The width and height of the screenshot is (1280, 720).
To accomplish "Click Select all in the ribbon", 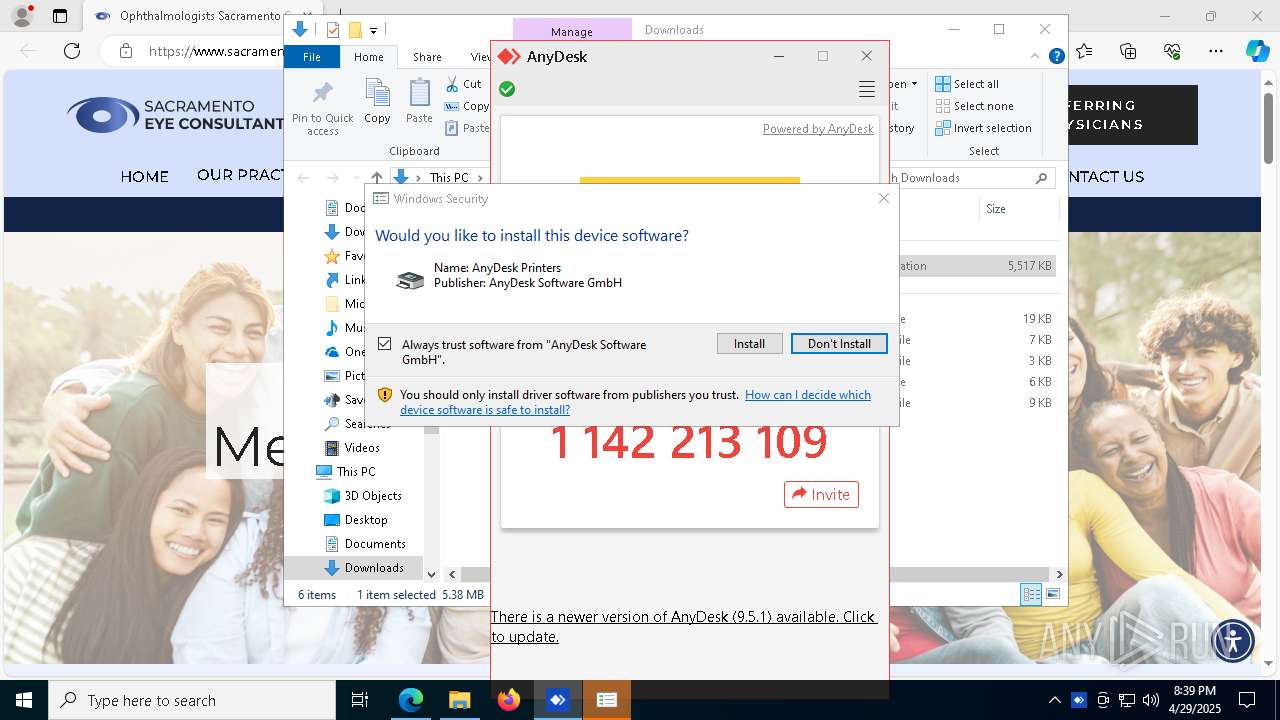I will [967, 84].
